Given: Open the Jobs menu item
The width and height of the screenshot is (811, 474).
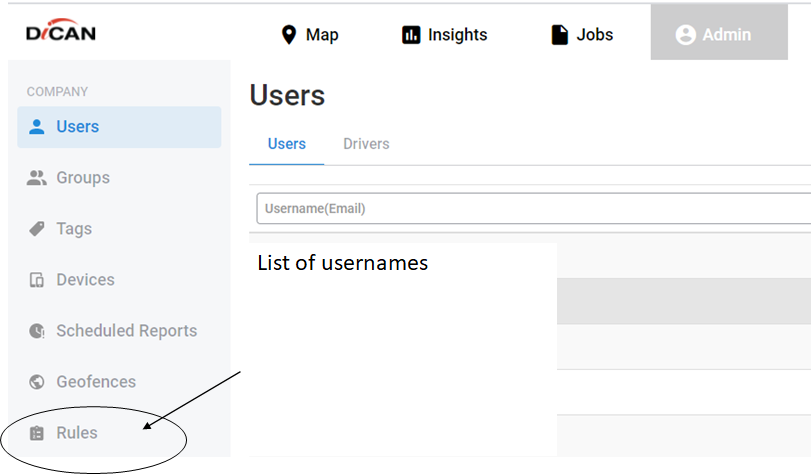Looking at the screenshot, I should (x=582, y=35).
